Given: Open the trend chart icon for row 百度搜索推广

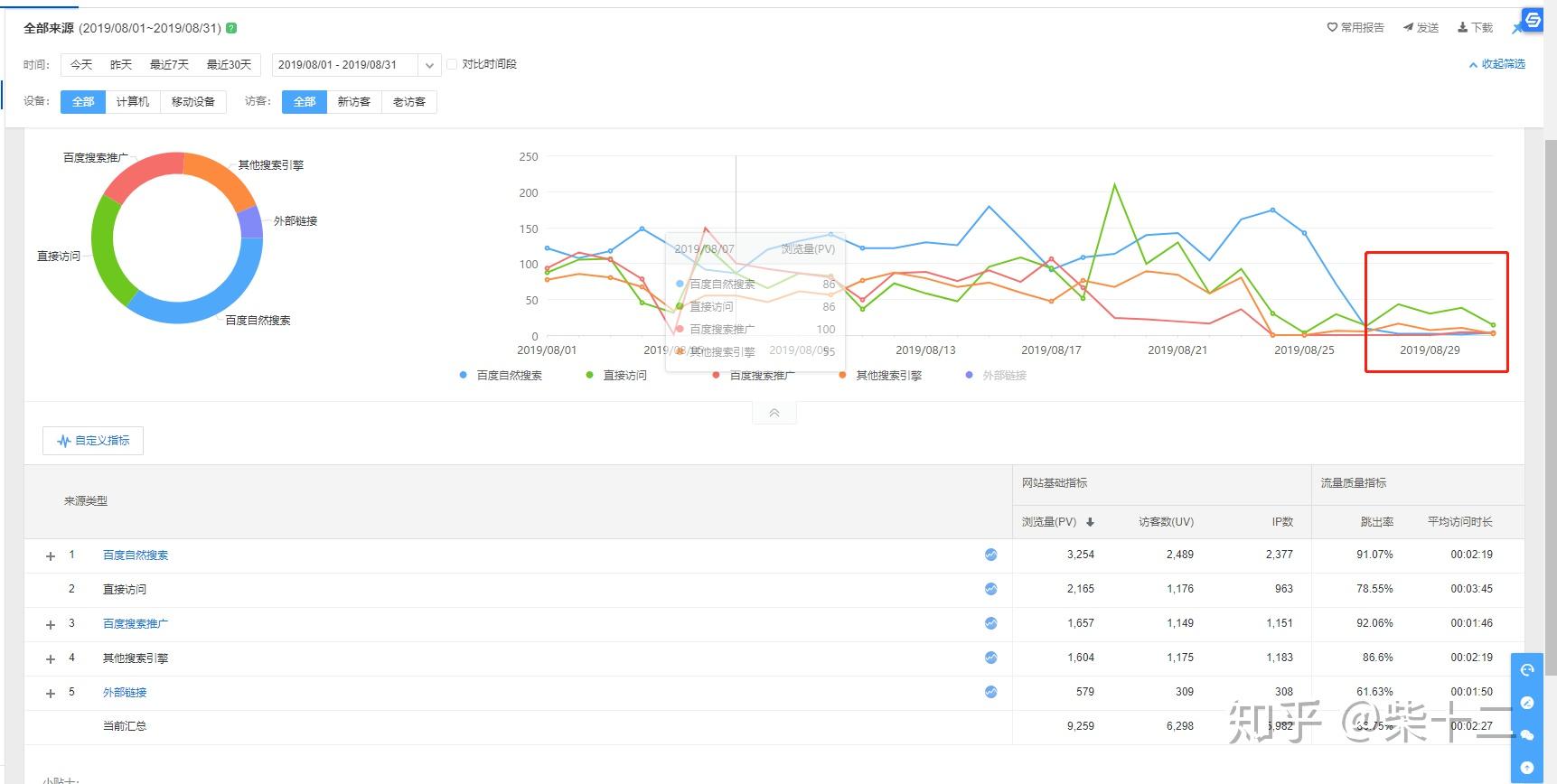Looking at the screenshot, I should tap(991, 623).
